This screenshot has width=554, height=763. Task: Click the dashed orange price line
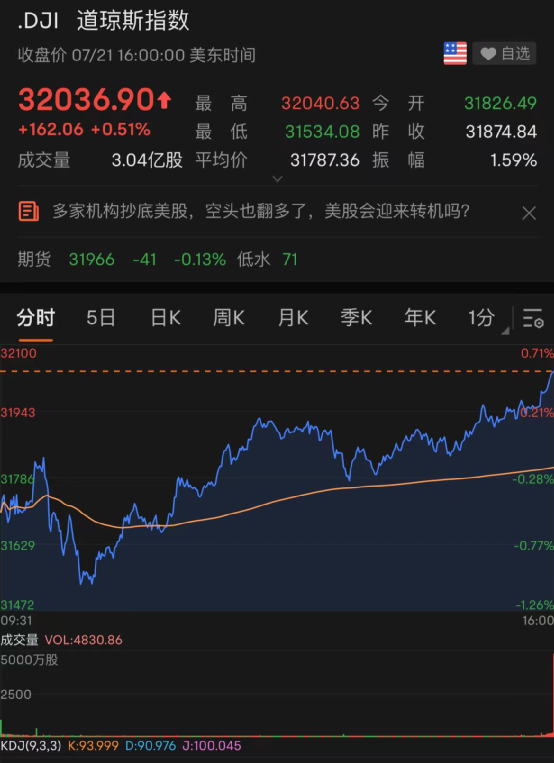(x=277, y=371)
